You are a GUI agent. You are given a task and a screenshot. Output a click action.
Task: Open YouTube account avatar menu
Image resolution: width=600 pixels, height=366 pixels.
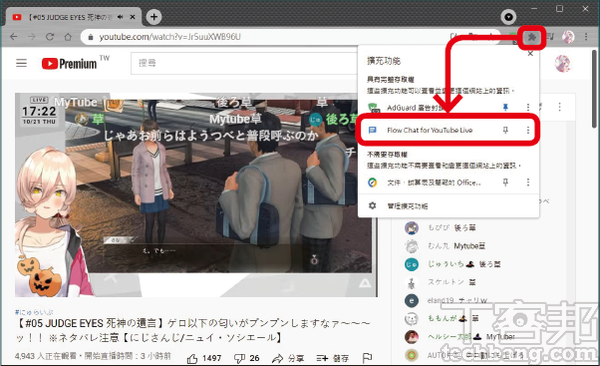point(562,64)
